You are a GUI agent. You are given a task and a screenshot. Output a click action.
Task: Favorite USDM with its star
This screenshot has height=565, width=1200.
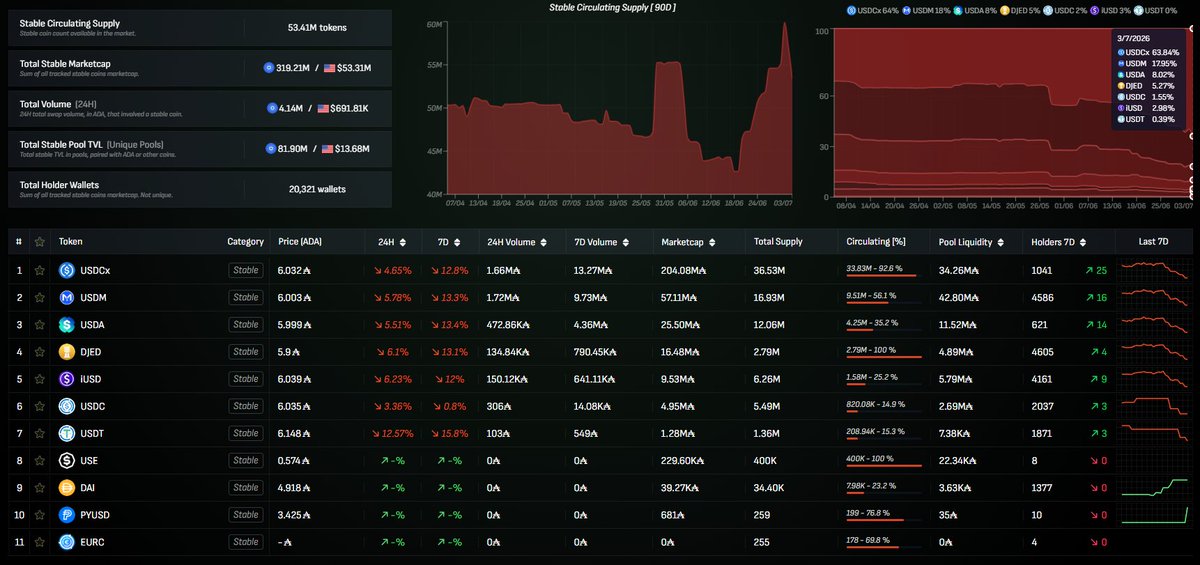pyautogui.click(x=40, y=297)
